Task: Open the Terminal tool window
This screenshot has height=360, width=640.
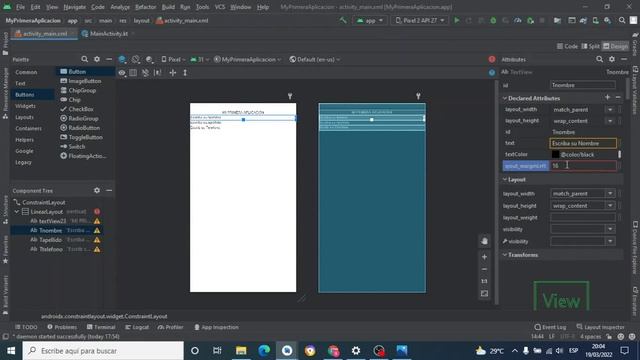Action: [101, 327]
